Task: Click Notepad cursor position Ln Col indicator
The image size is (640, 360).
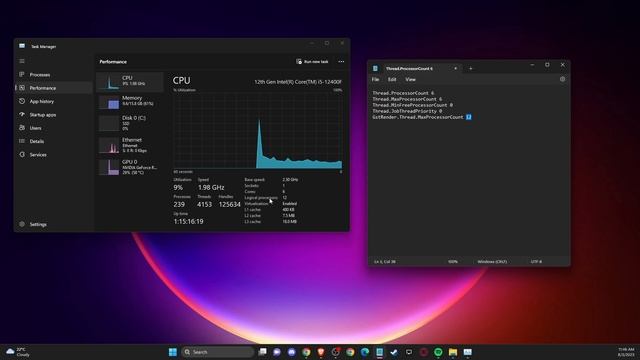Action: [385, 262]
